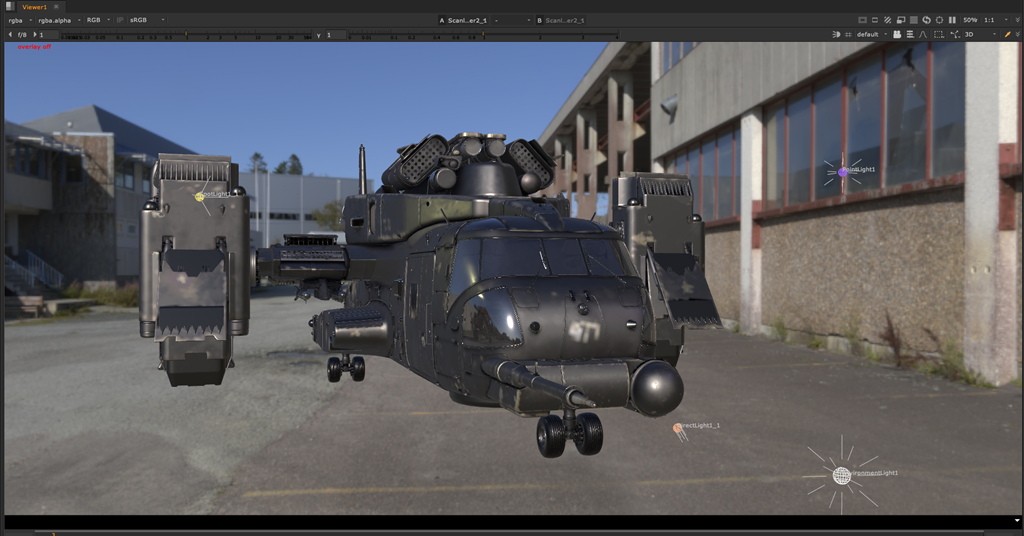Toggle the IP input process button

click(x=120, y=20)
